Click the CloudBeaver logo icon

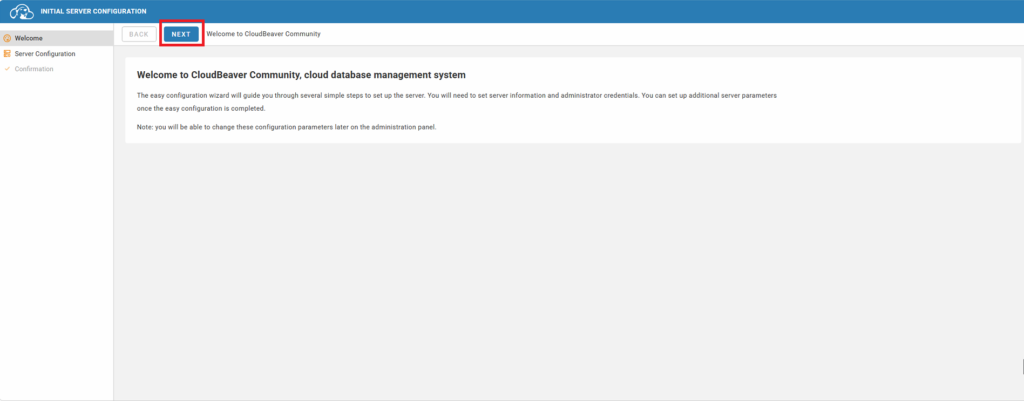21,11
